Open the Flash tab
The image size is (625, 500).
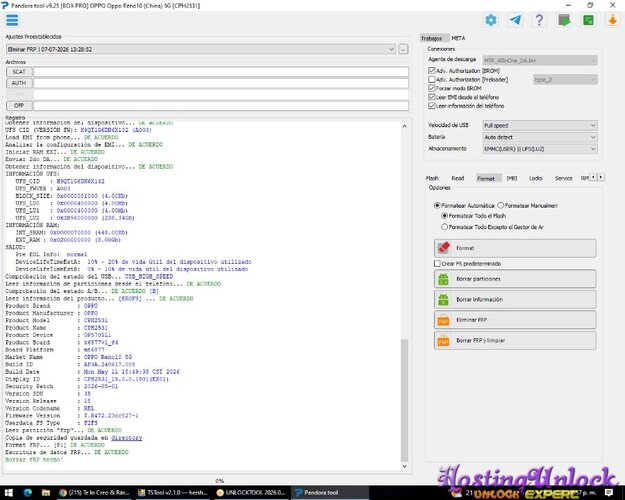[x=432, y=178]
